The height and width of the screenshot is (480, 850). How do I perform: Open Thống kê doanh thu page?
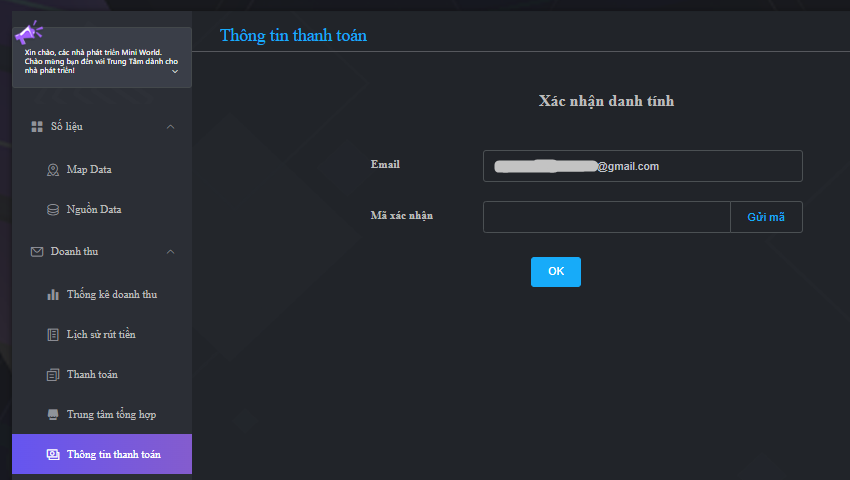click(x=111, y=294)
